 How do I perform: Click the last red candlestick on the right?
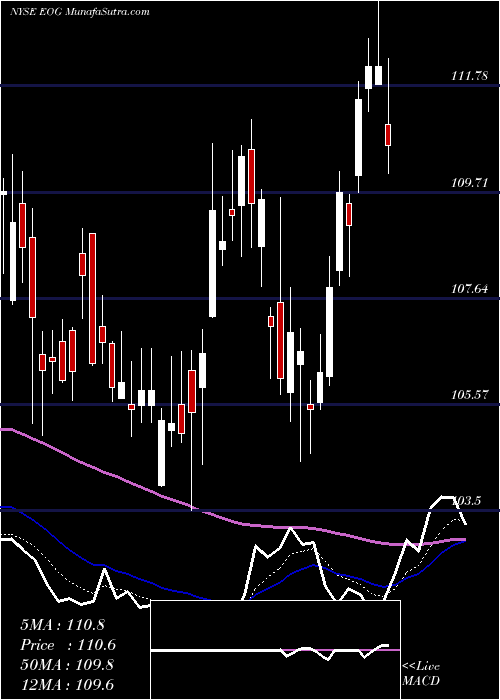point(388,135)
